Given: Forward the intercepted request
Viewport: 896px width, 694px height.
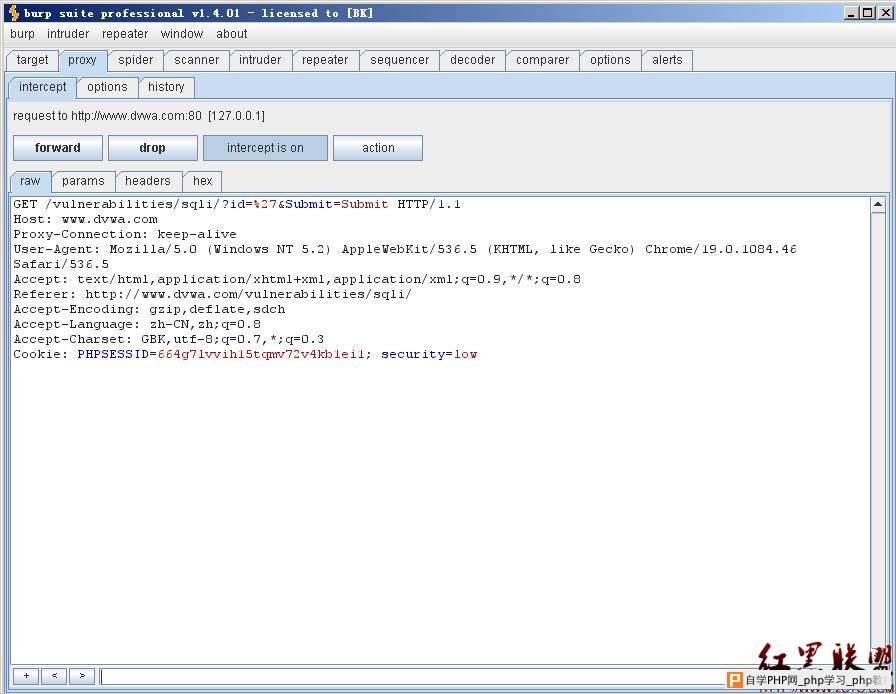Looking at the screenshot, I should click(58, 148).
